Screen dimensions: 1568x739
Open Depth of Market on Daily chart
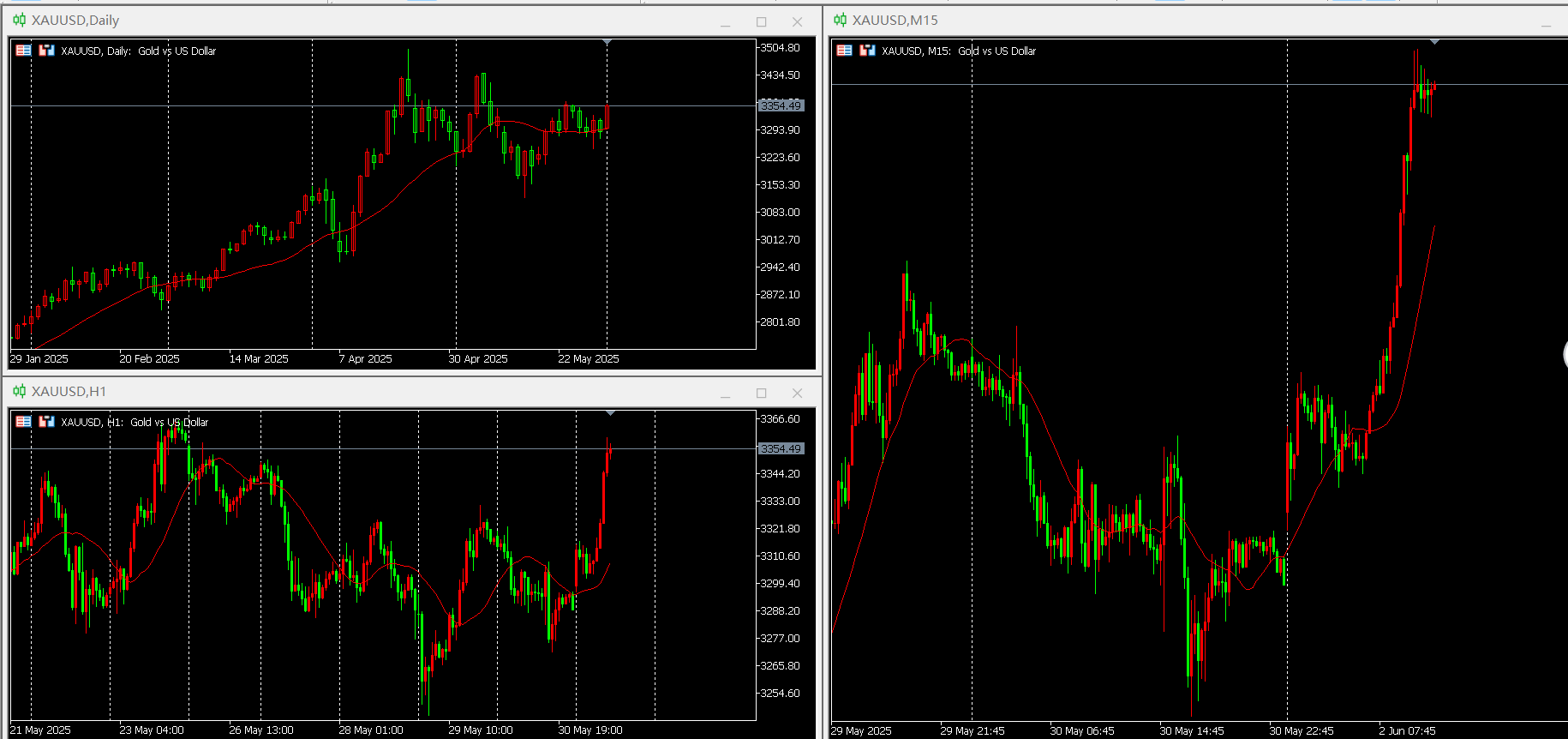[x=46, y=51]
